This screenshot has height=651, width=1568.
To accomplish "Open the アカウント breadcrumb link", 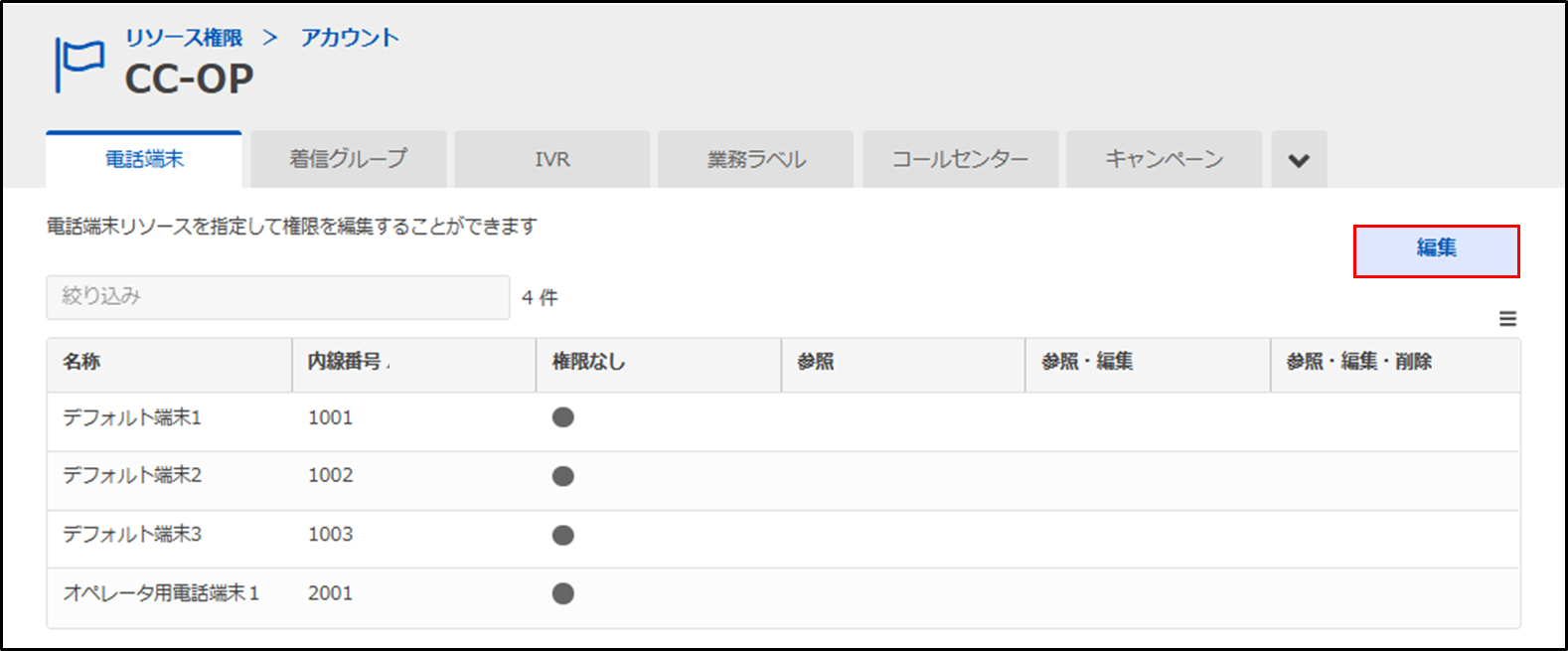I will (350, 38).
